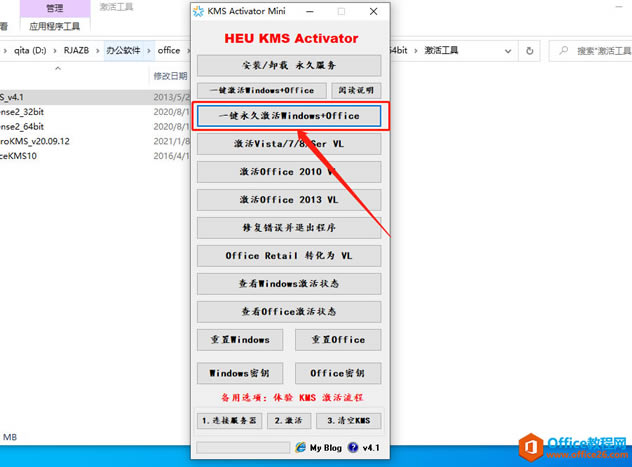The width and height of the screenshot is (632, 467).
Task: Sort by 修改日期 column header
Action: pos(170,76)
